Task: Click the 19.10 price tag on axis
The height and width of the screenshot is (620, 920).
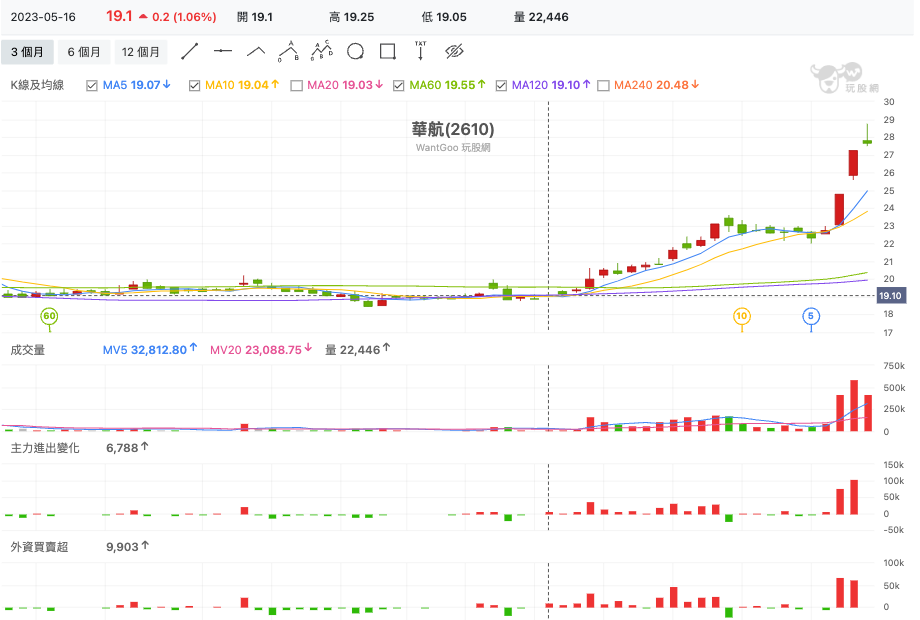Action: (890, 296)
